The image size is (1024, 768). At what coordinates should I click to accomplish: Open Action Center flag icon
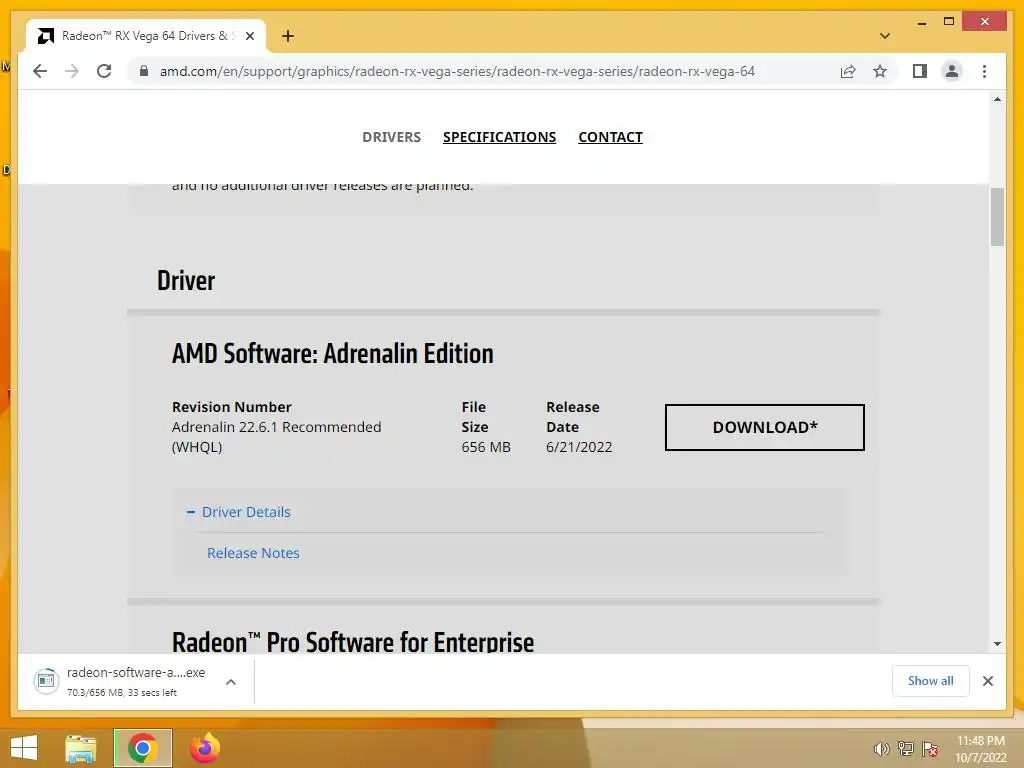coord(930,749)
